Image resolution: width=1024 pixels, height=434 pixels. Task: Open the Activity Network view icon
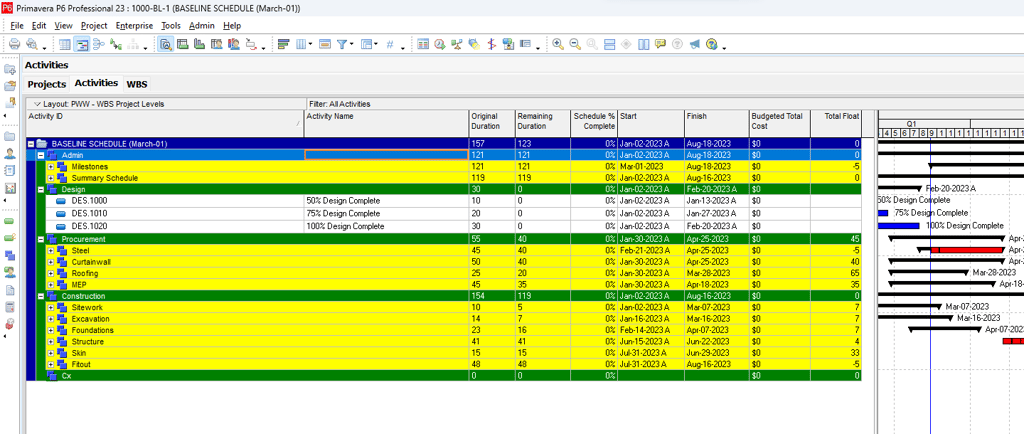[x=99, y=44]
